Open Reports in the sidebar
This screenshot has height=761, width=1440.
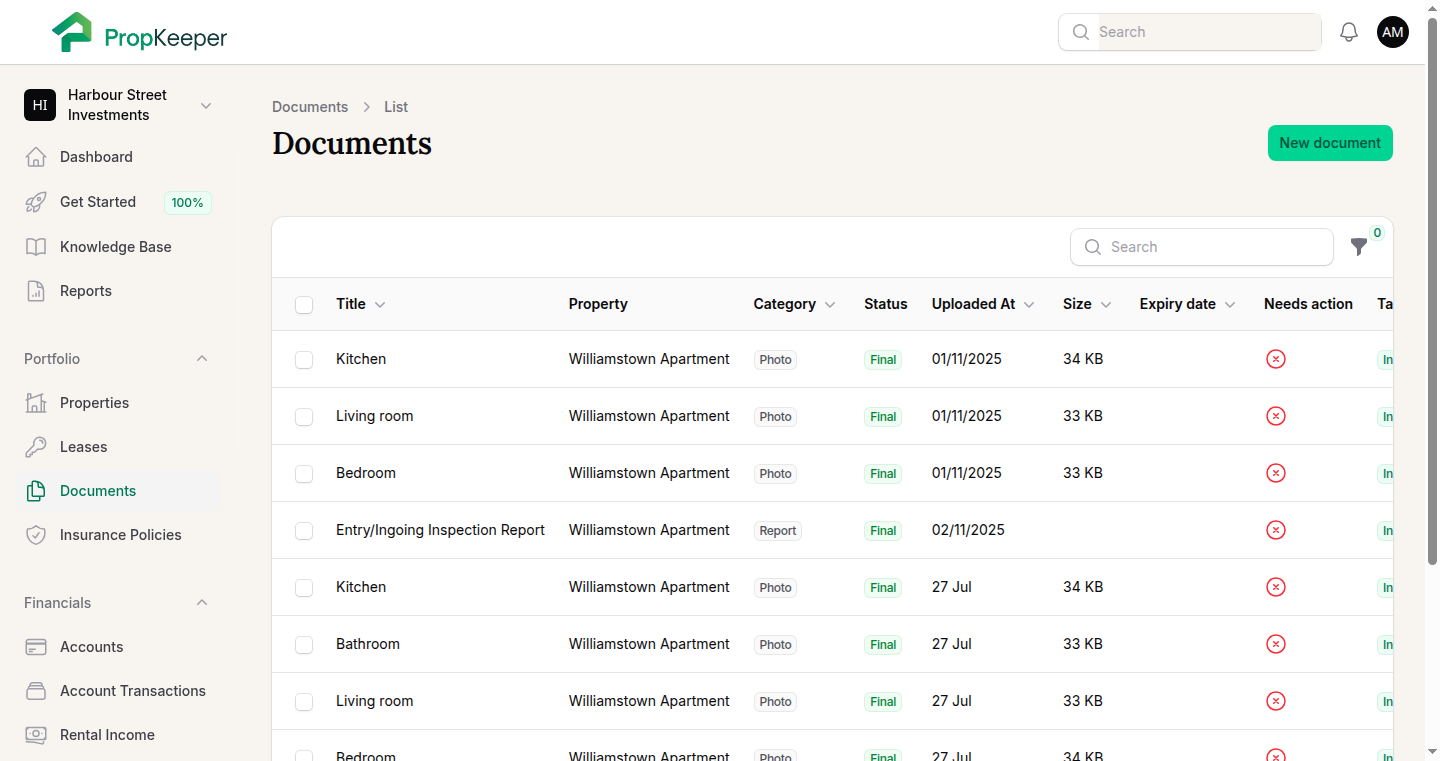click(x=118, y=291)
